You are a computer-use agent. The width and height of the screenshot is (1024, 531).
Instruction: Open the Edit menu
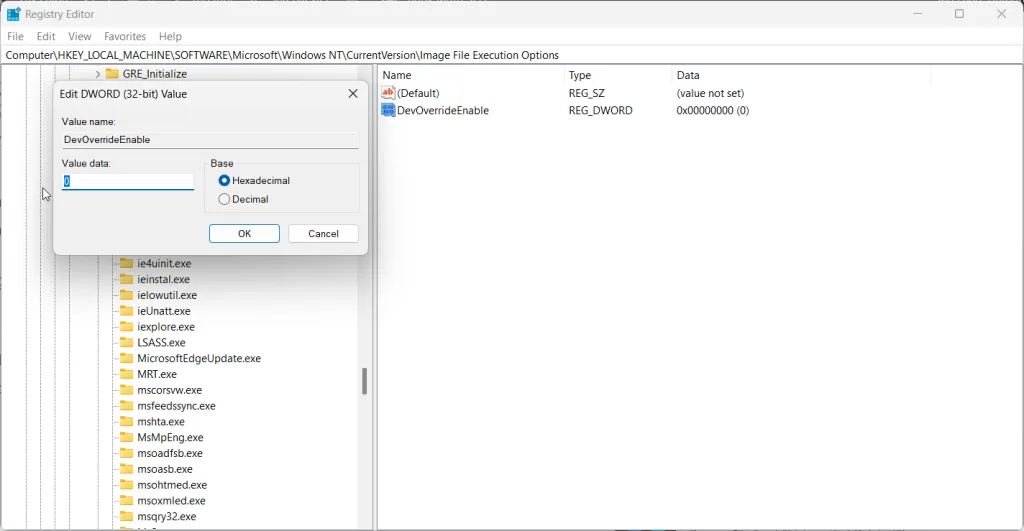click(x=46, y=37)
